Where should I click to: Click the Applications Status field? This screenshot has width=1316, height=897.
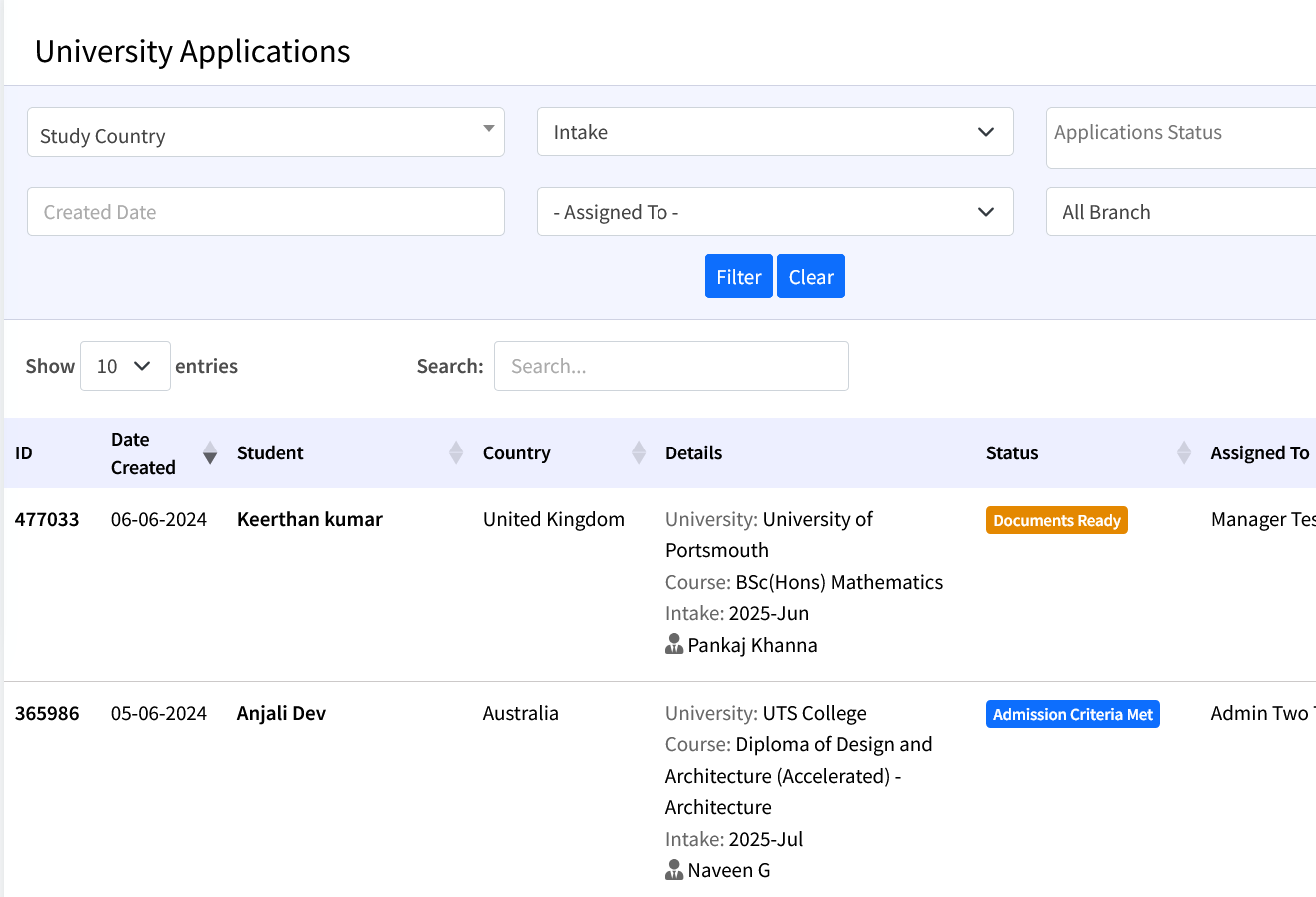[x=1179, y=135]
